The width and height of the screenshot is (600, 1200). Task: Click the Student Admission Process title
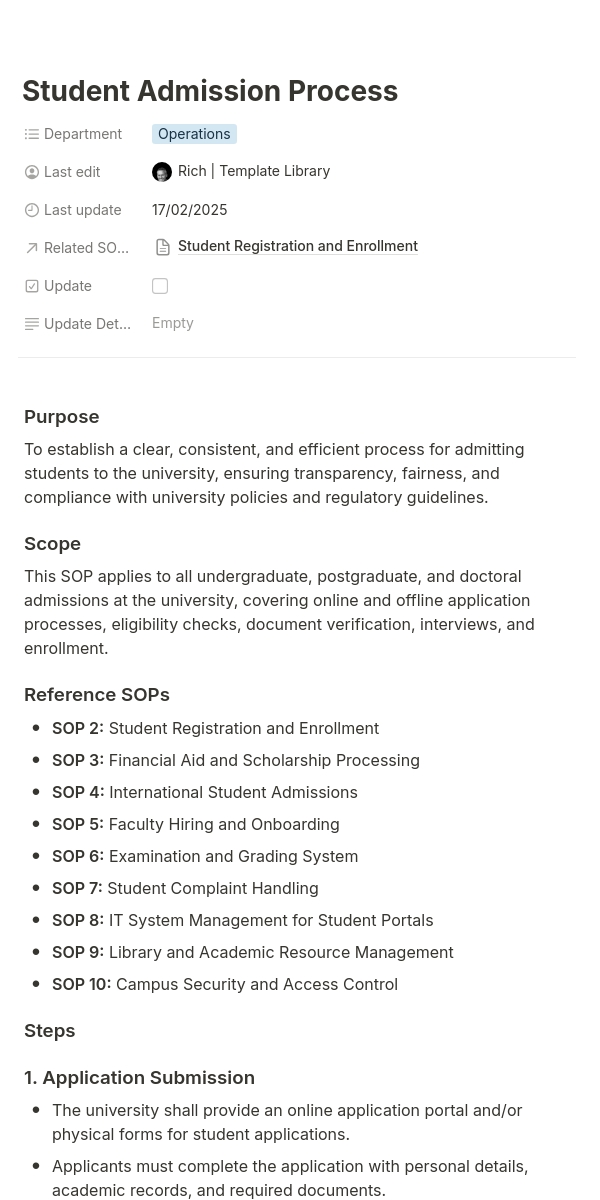coord(210,91)
